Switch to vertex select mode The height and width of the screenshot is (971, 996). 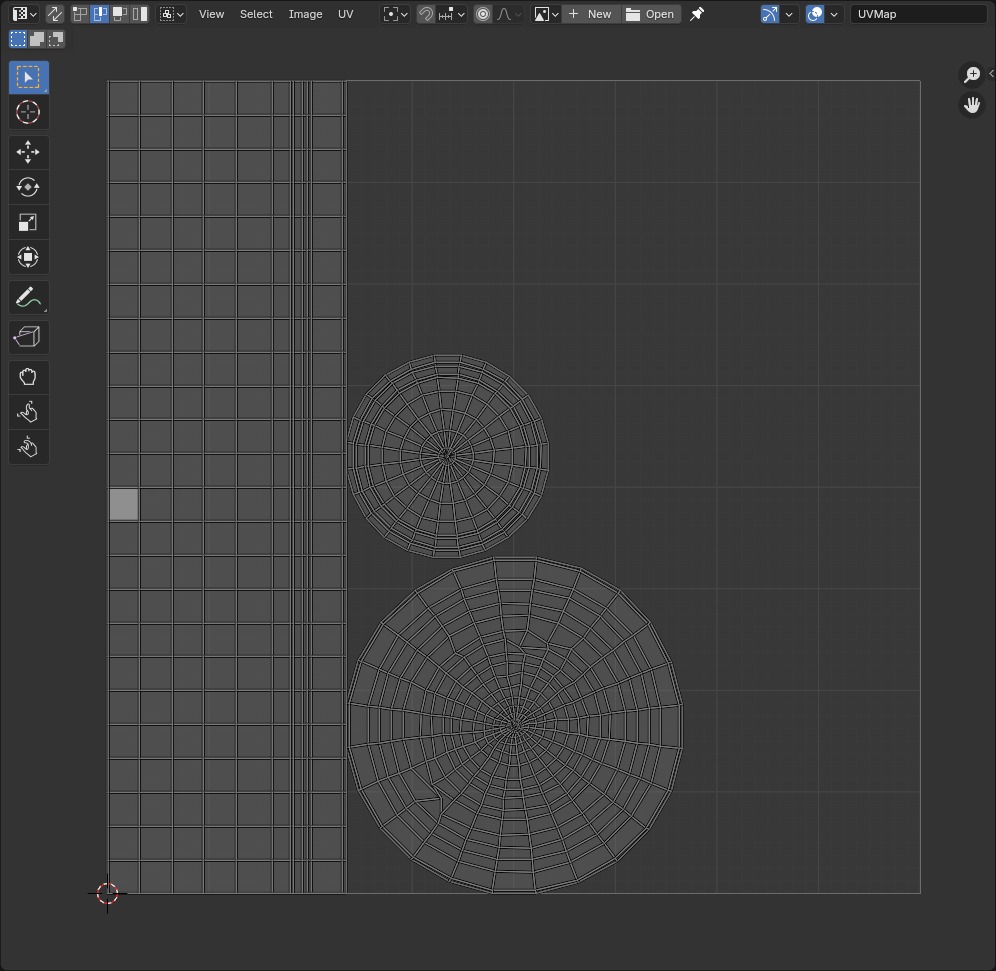[x=80, y=14]
